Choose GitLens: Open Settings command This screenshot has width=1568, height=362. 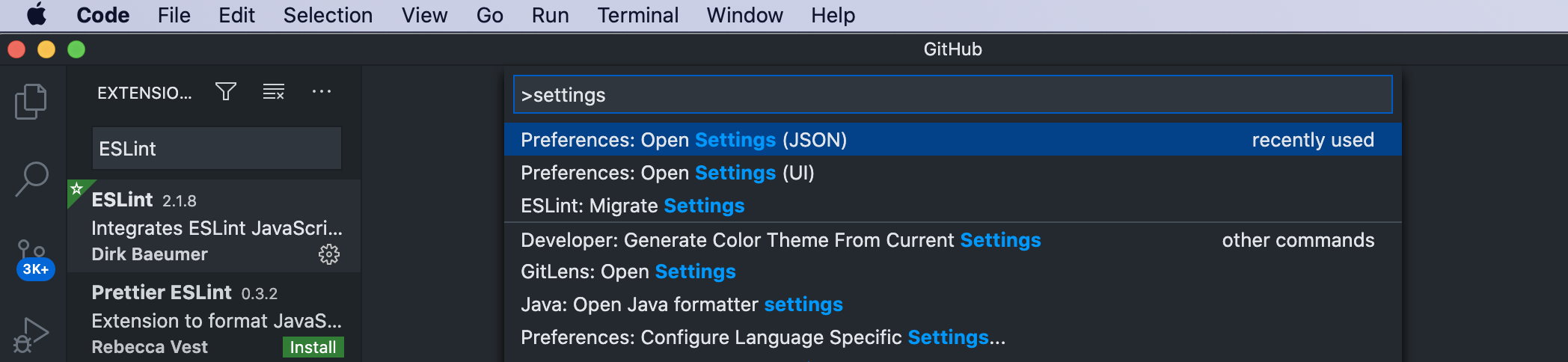pyautogui.click(x=628, y=271)
